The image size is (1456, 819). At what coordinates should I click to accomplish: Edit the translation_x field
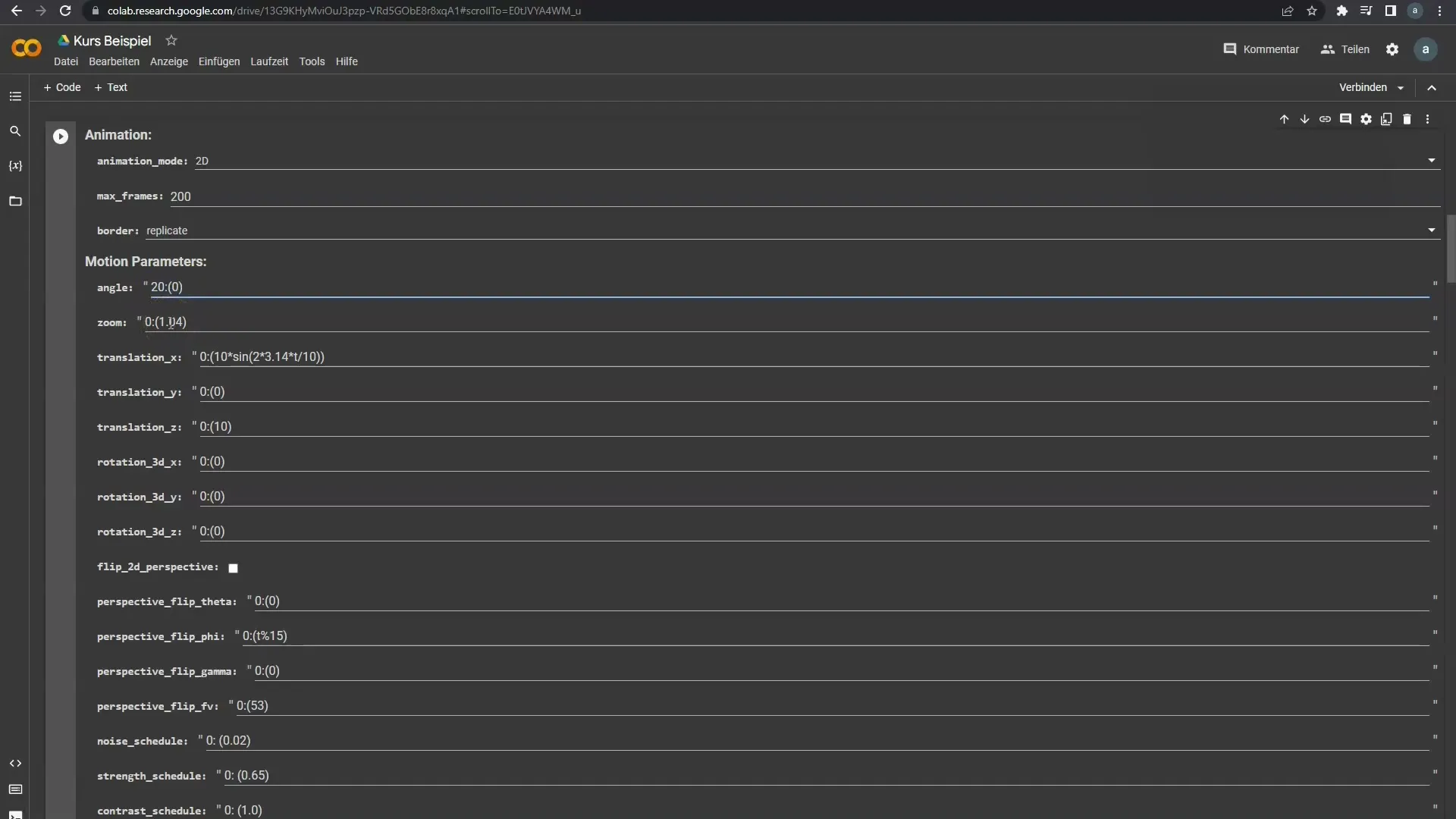pos(814,357)
